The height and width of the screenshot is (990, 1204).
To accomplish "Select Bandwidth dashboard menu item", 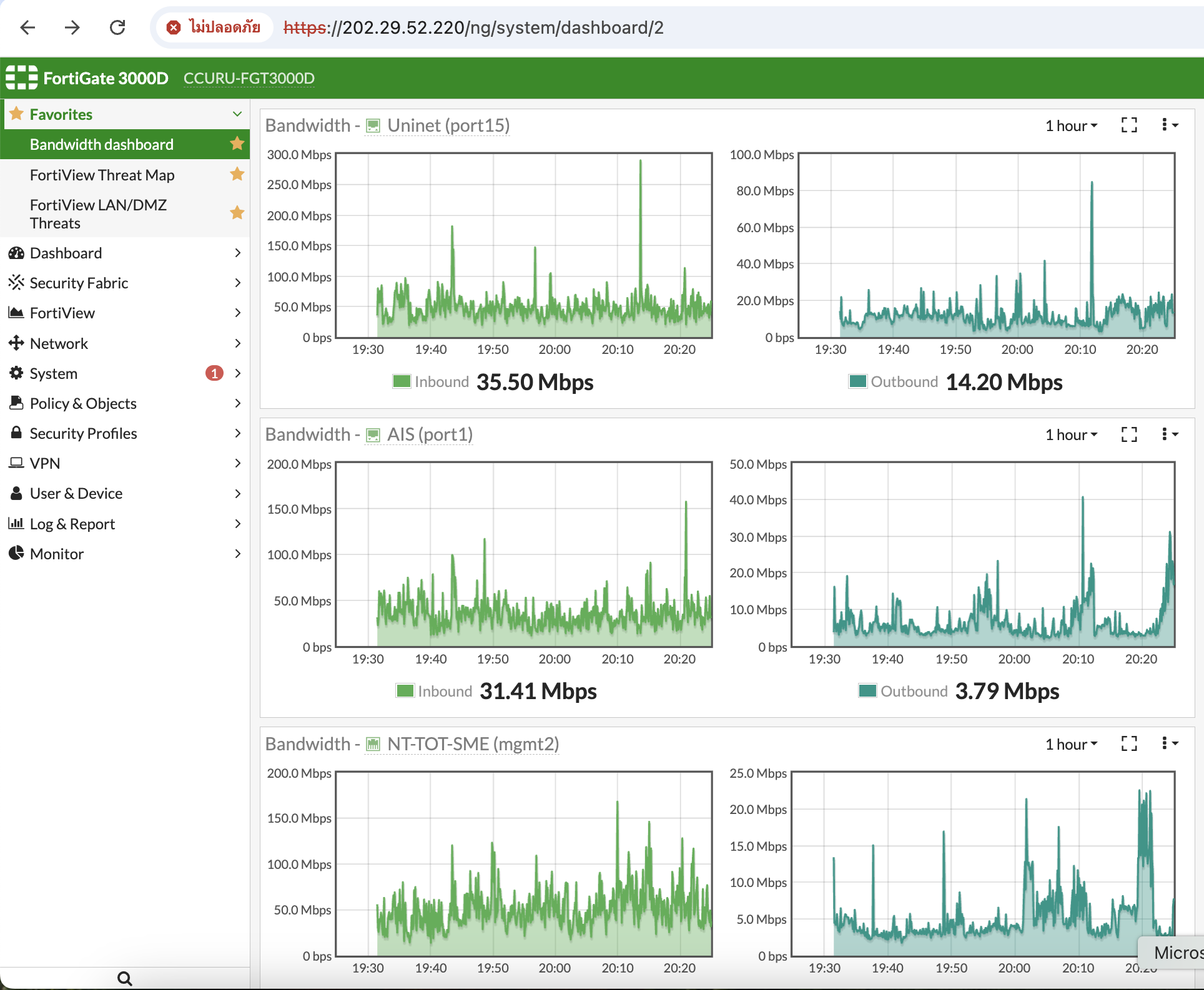I will point(125,144).
